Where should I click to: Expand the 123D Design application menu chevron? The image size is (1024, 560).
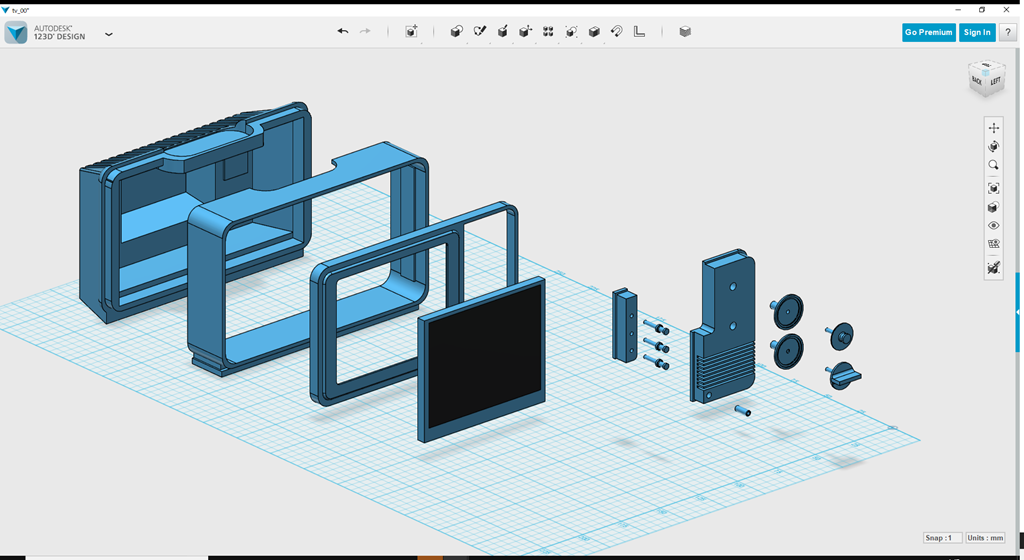[109, 34]
